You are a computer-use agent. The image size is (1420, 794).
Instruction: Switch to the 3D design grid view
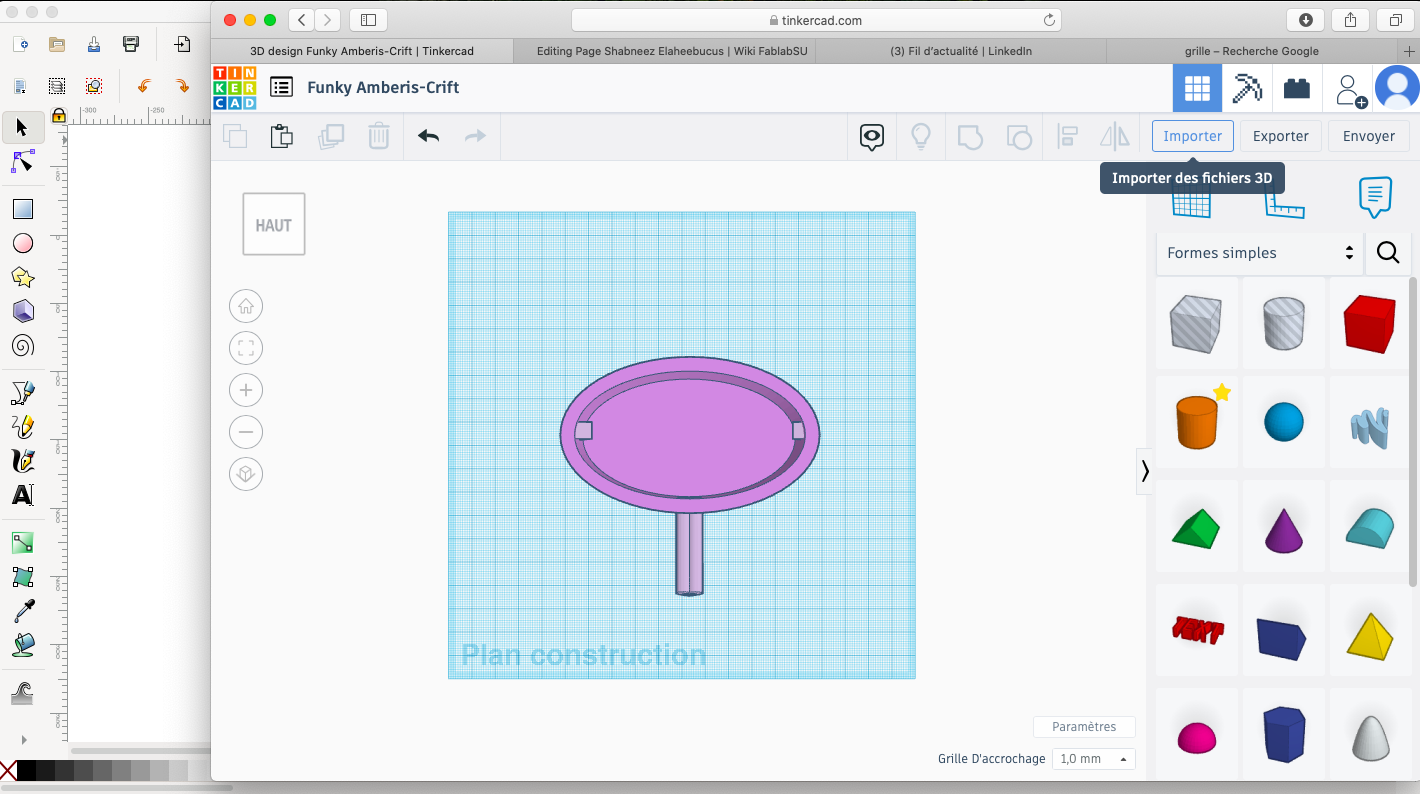[x=1197, y=88]
